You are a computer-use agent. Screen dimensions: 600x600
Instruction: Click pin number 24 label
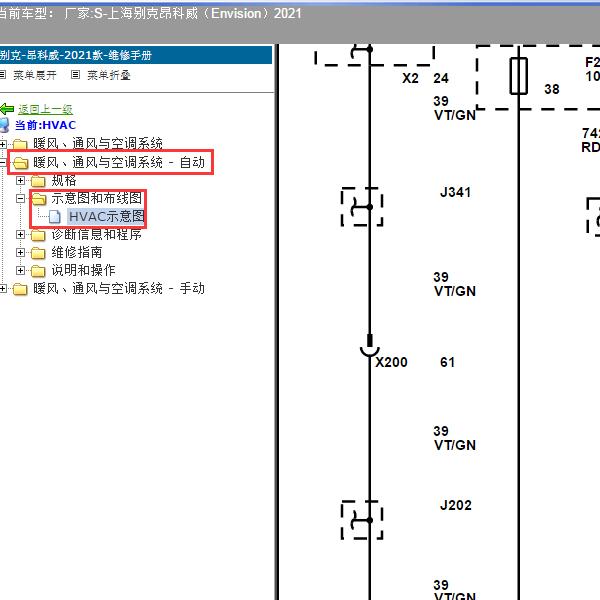(441, 78)
